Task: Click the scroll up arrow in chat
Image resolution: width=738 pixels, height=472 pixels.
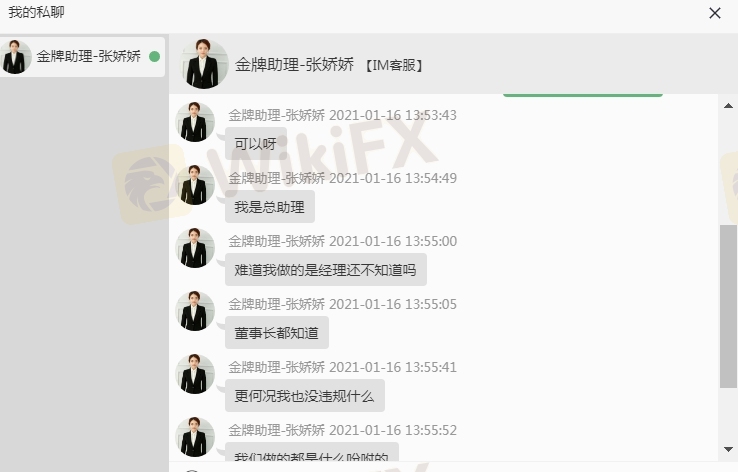Action: coord(728,106)
